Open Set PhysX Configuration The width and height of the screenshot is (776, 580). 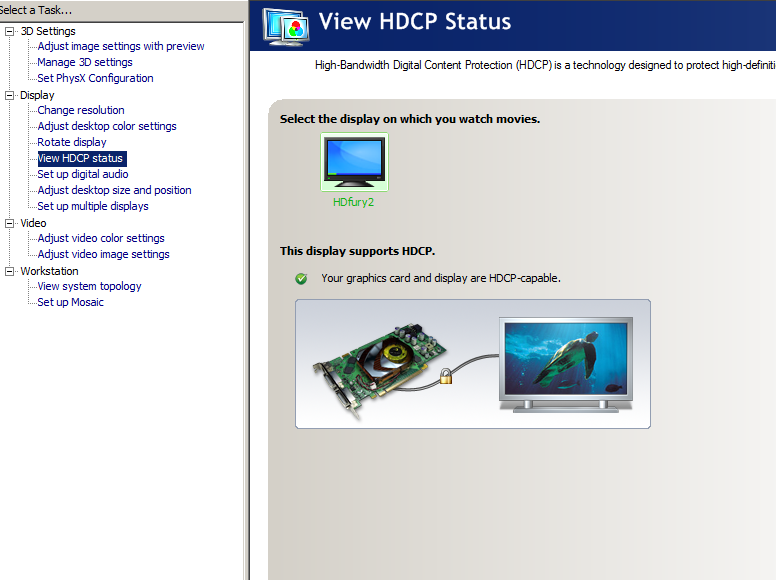point(95,78)
